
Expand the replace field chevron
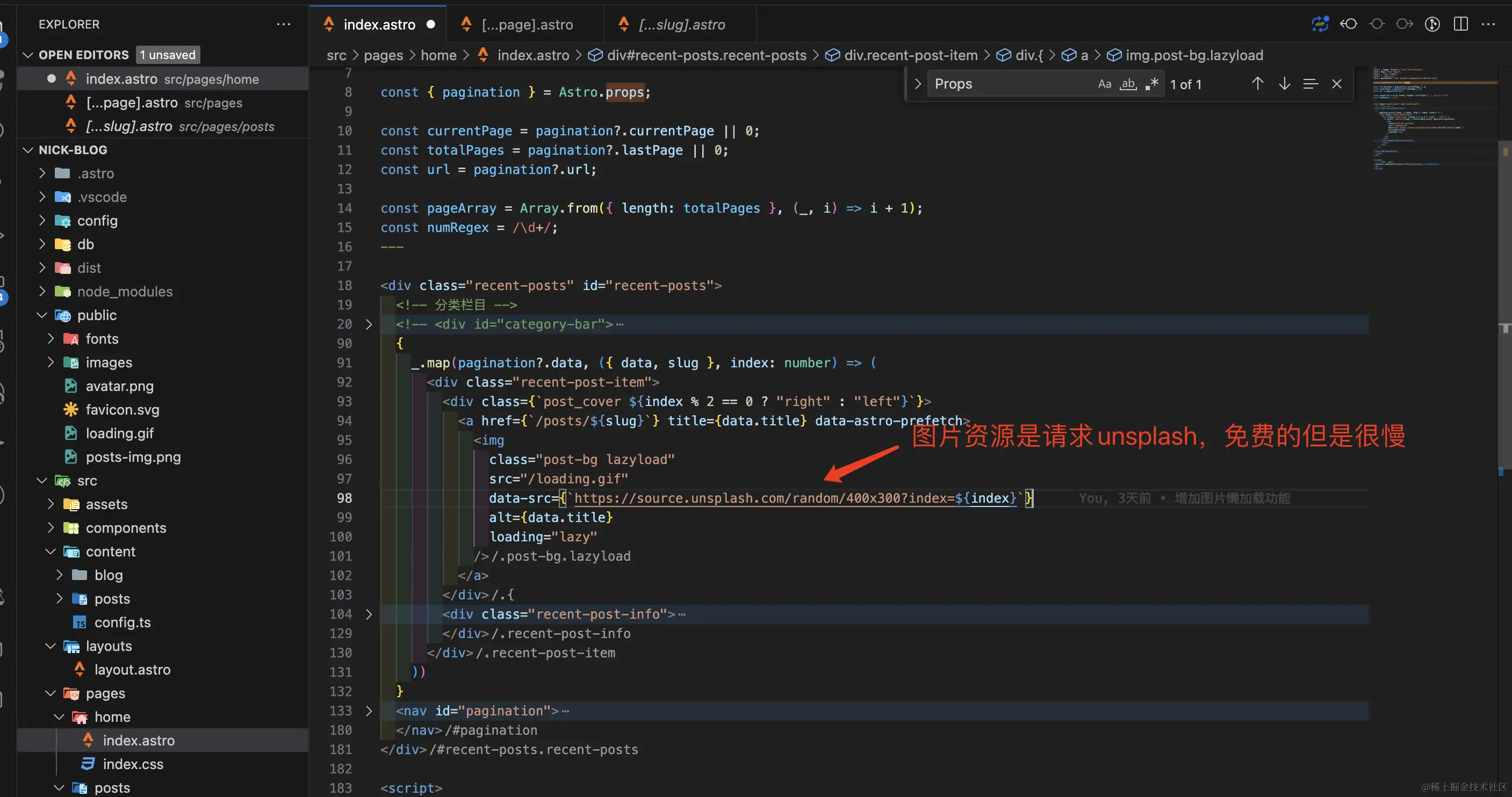[918, 84]
